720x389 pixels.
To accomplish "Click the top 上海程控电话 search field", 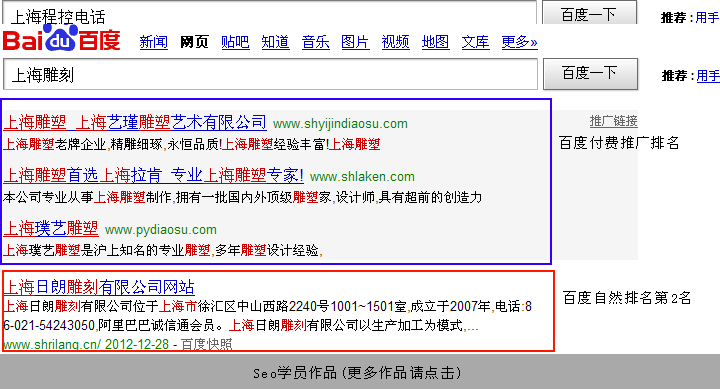I will [270, 13].
